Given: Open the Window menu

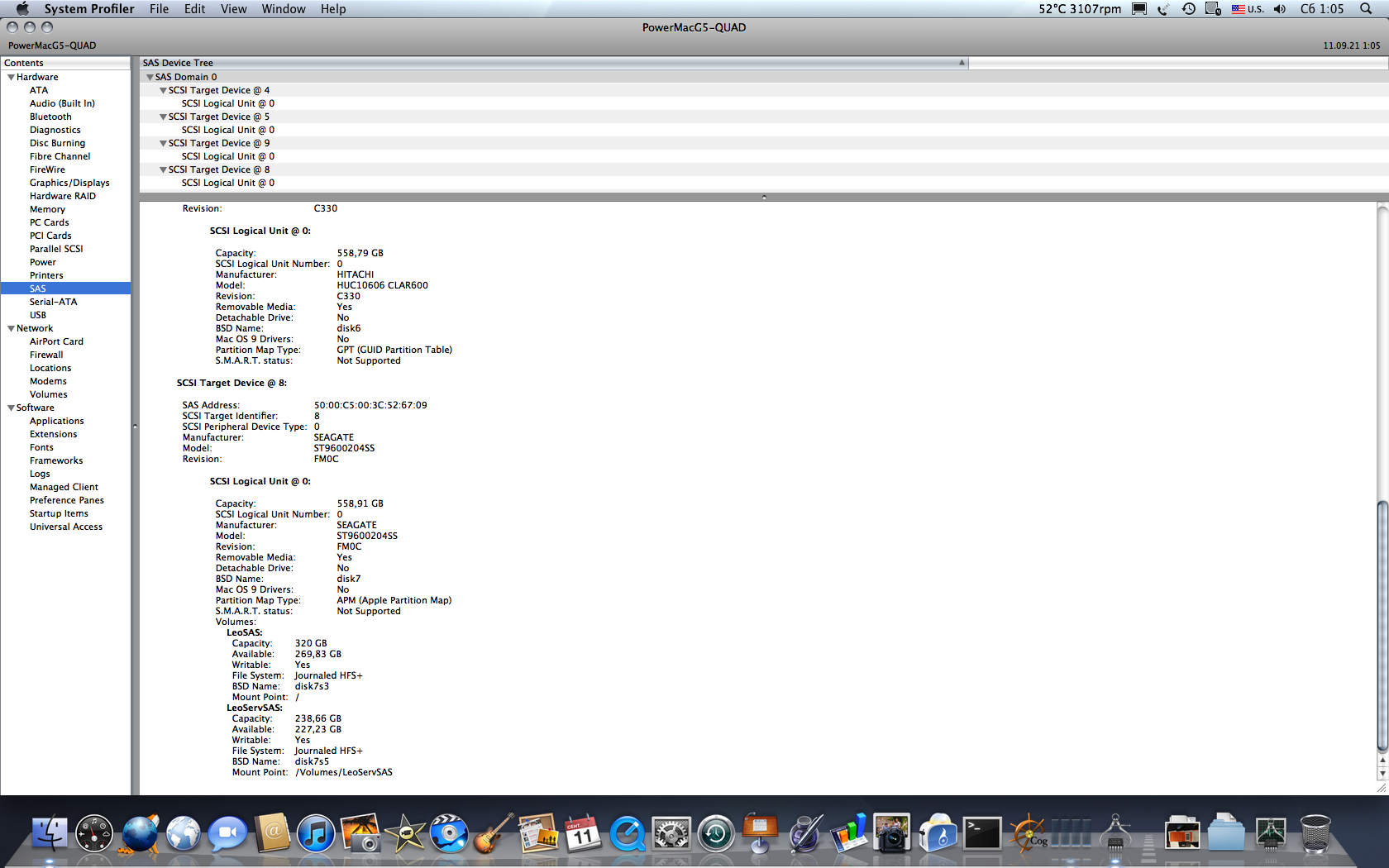Looking at the screenshot, I should pos(284,9).
